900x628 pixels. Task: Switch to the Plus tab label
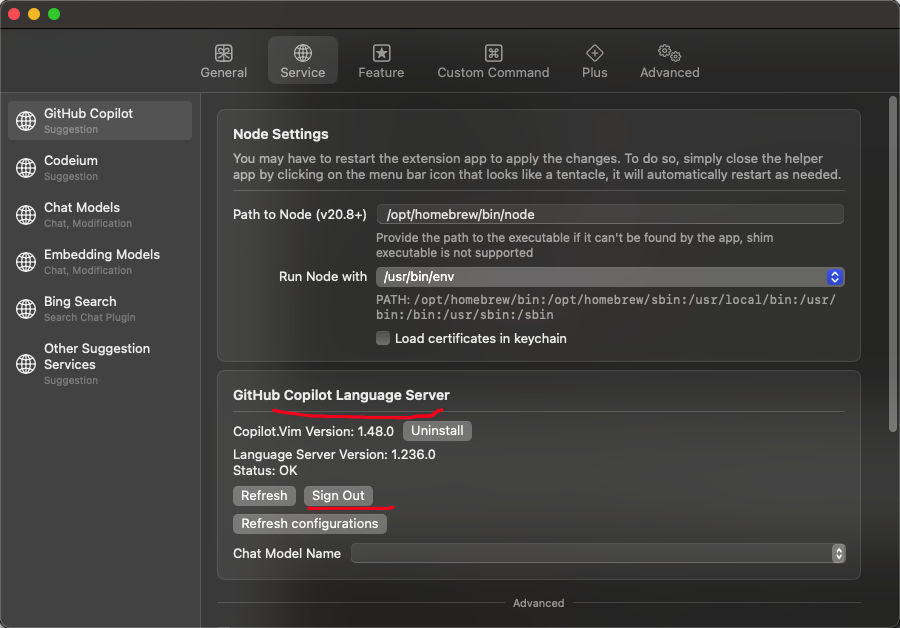594,73
